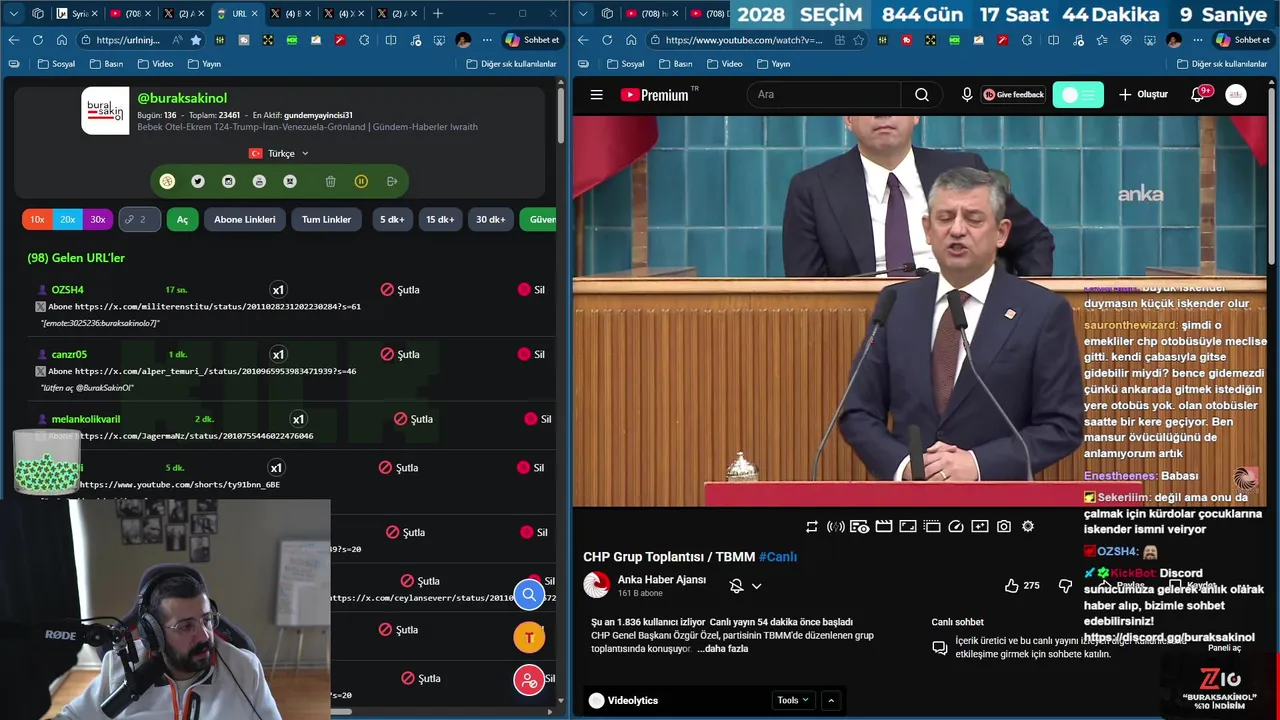Screen dimensions: 1280x720
Task: Toggle favorite star in left browser address bar
Action: pyautogui.click(x=196, y=40)
